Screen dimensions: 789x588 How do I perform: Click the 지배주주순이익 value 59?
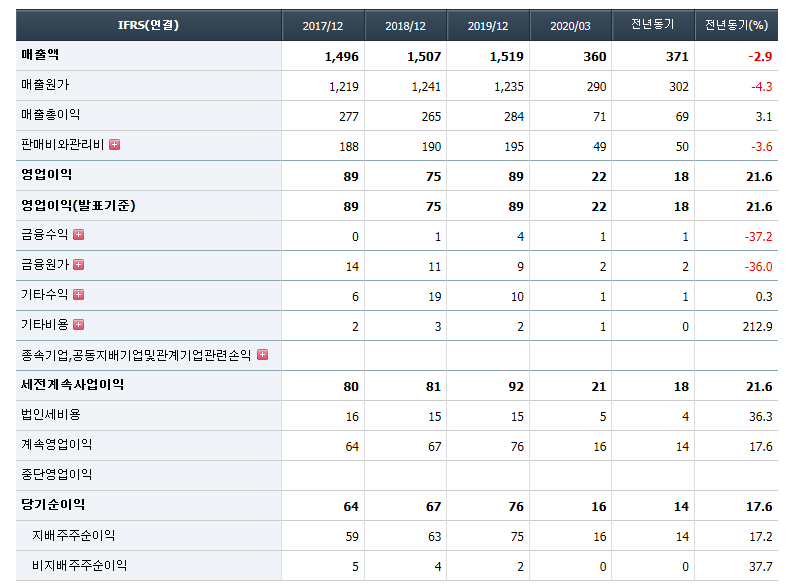click(x=352, y=537)
